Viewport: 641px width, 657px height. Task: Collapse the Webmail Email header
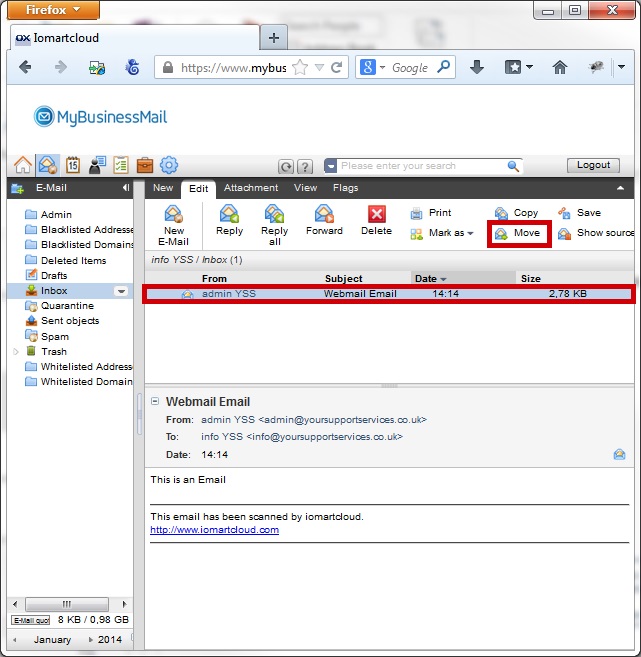coord(155,401)
